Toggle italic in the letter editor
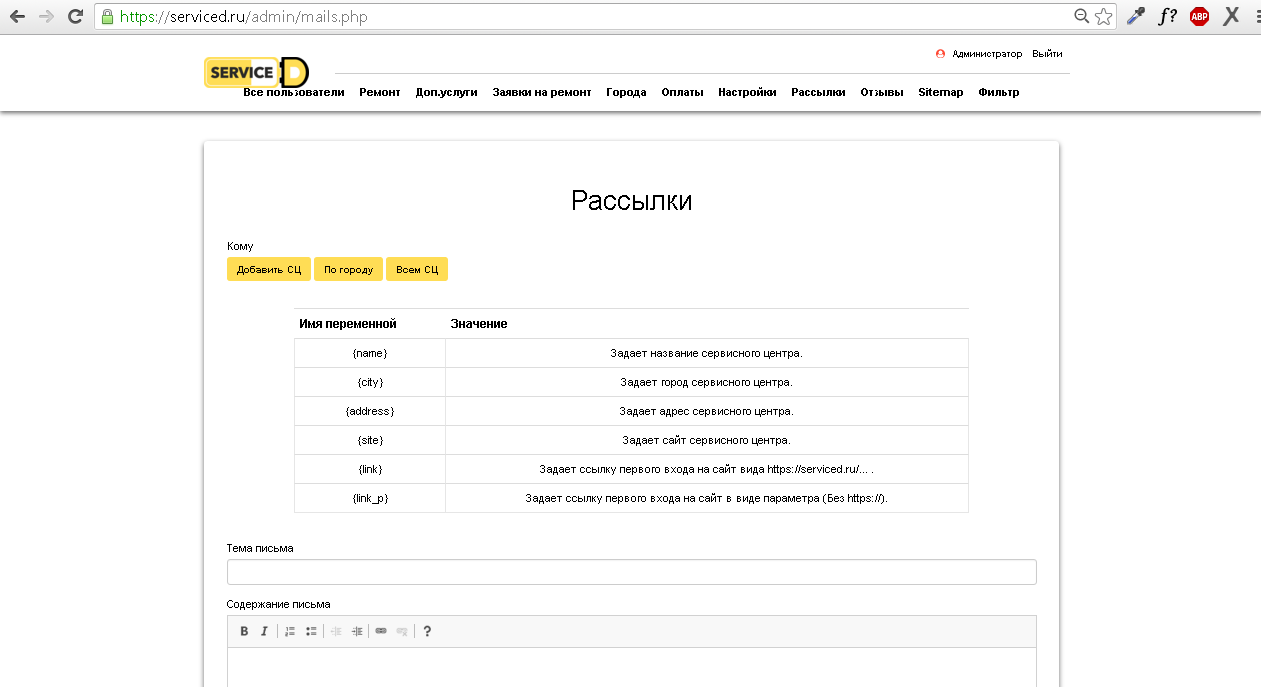 click(264, 631)
